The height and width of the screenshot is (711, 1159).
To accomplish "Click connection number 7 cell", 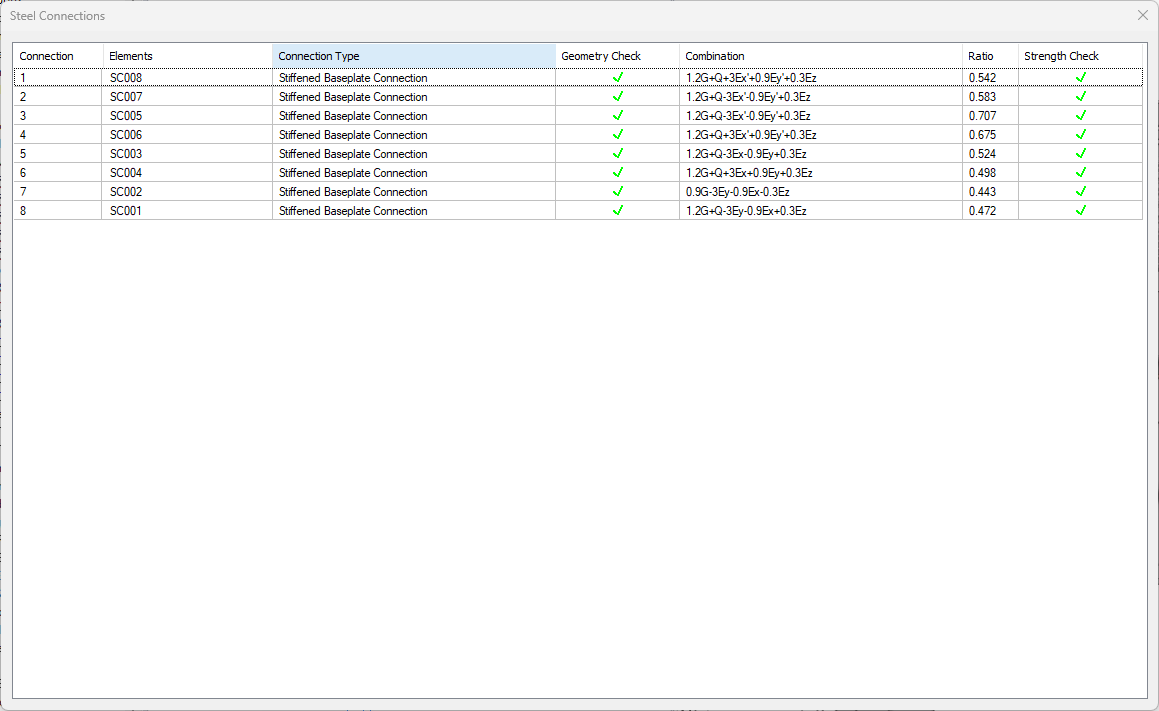I will coord(58,191).
